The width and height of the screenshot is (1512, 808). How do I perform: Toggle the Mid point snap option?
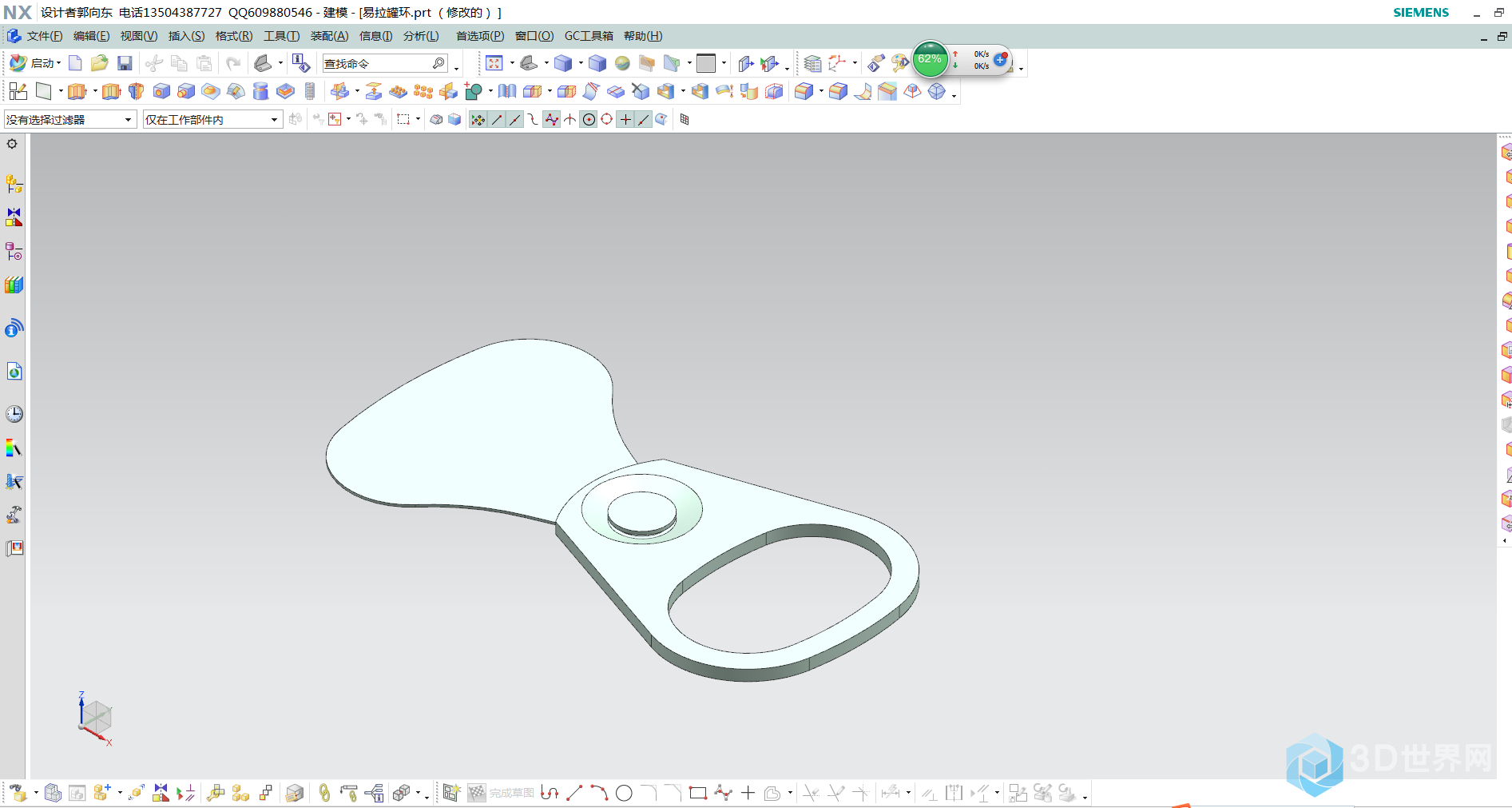(515, 119)
